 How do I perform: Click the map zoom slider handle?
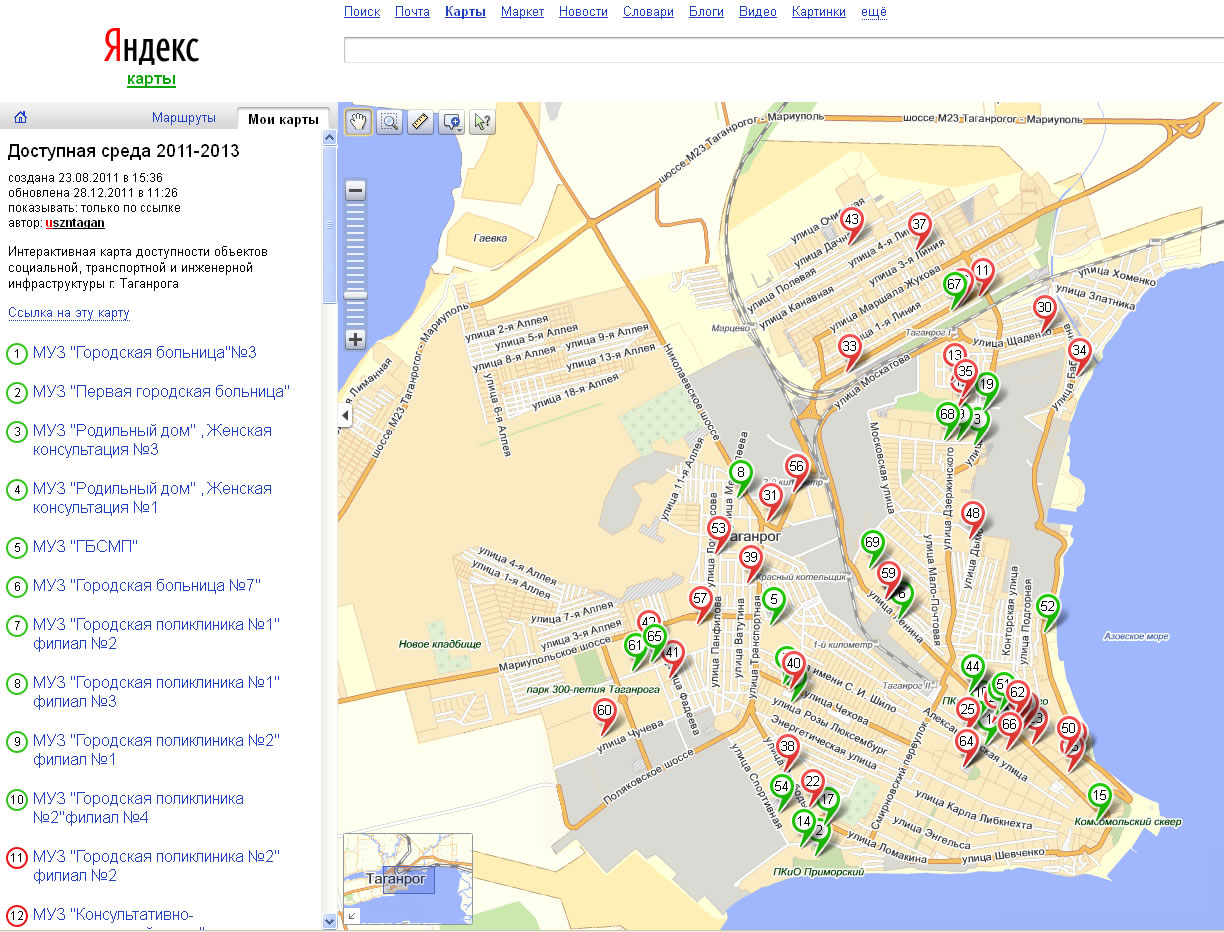pos(355,295)
